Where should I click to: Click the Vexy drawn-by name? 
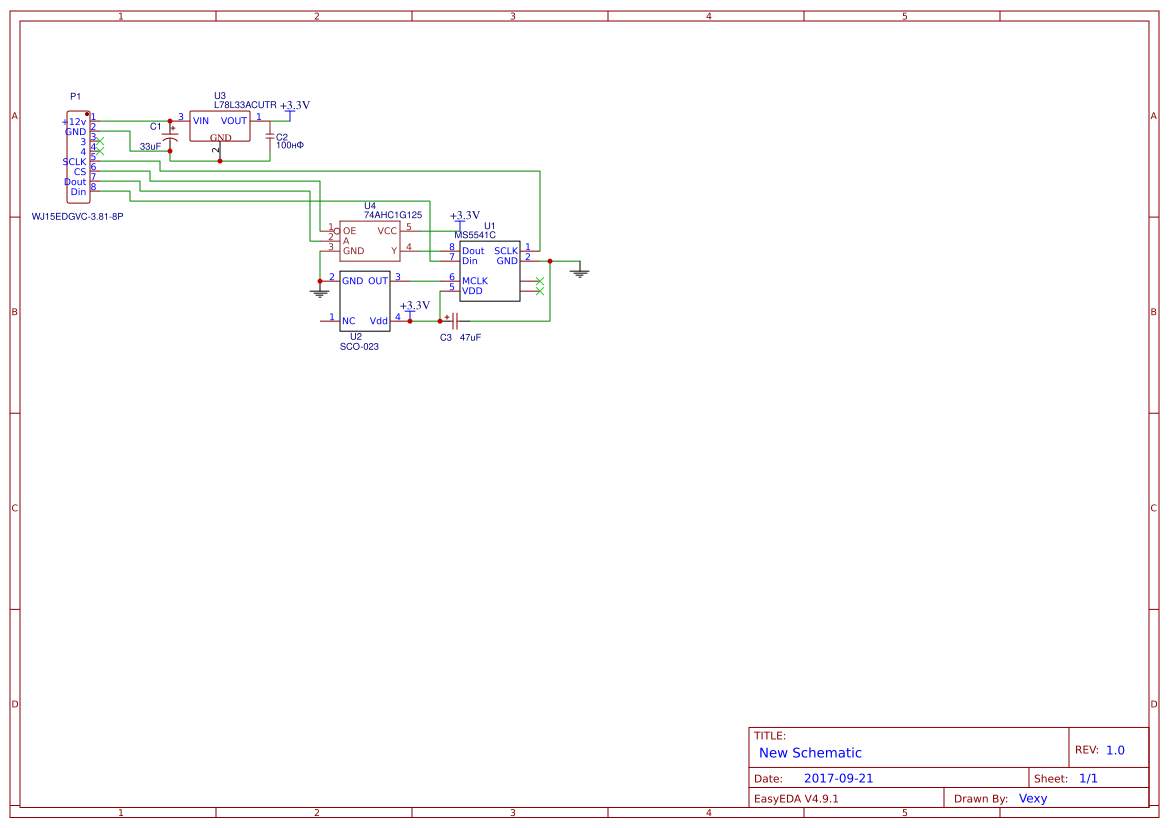pos(1032,798)
